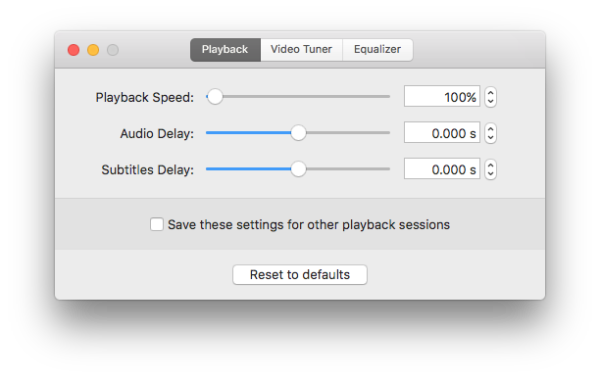Close the window with red button

pyautogui.click(x=73, y=50)
